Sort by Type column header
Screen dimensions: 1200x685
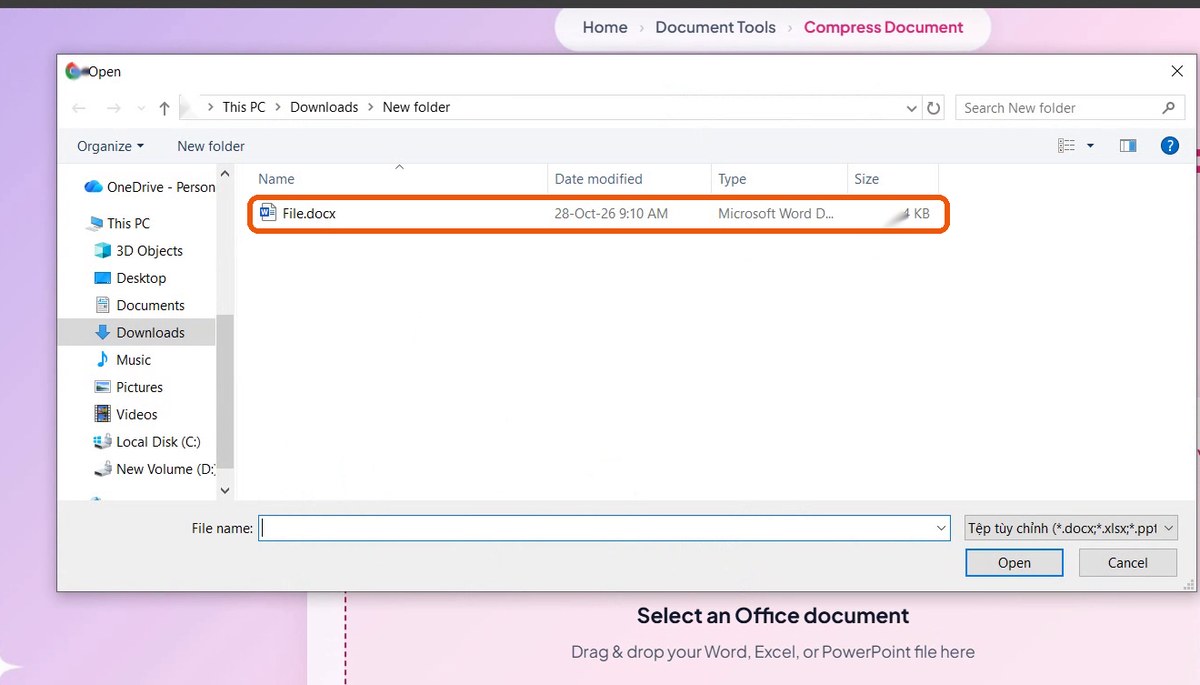click(x=732, y=179)
